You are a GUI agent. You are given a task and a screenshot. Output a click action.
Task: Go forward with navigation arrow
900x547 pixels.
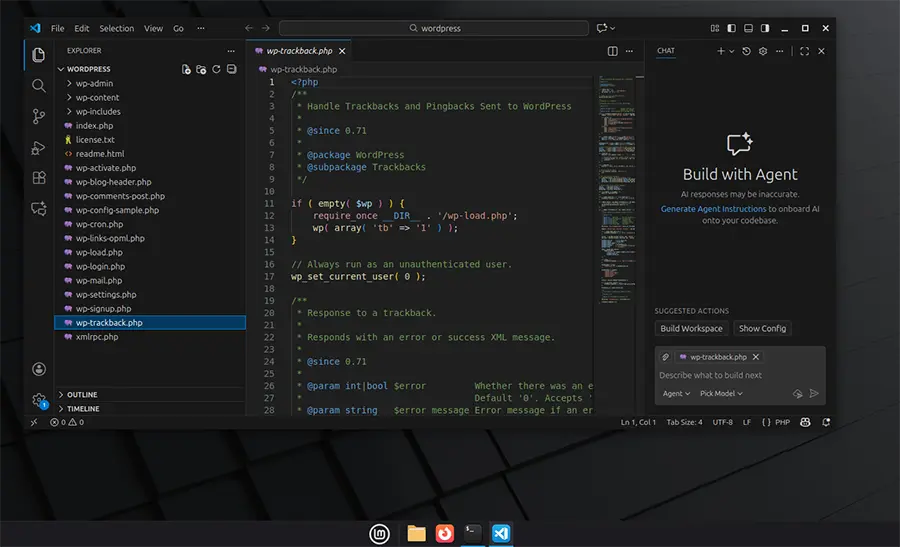pyautogui.click(x=265, y=28)
